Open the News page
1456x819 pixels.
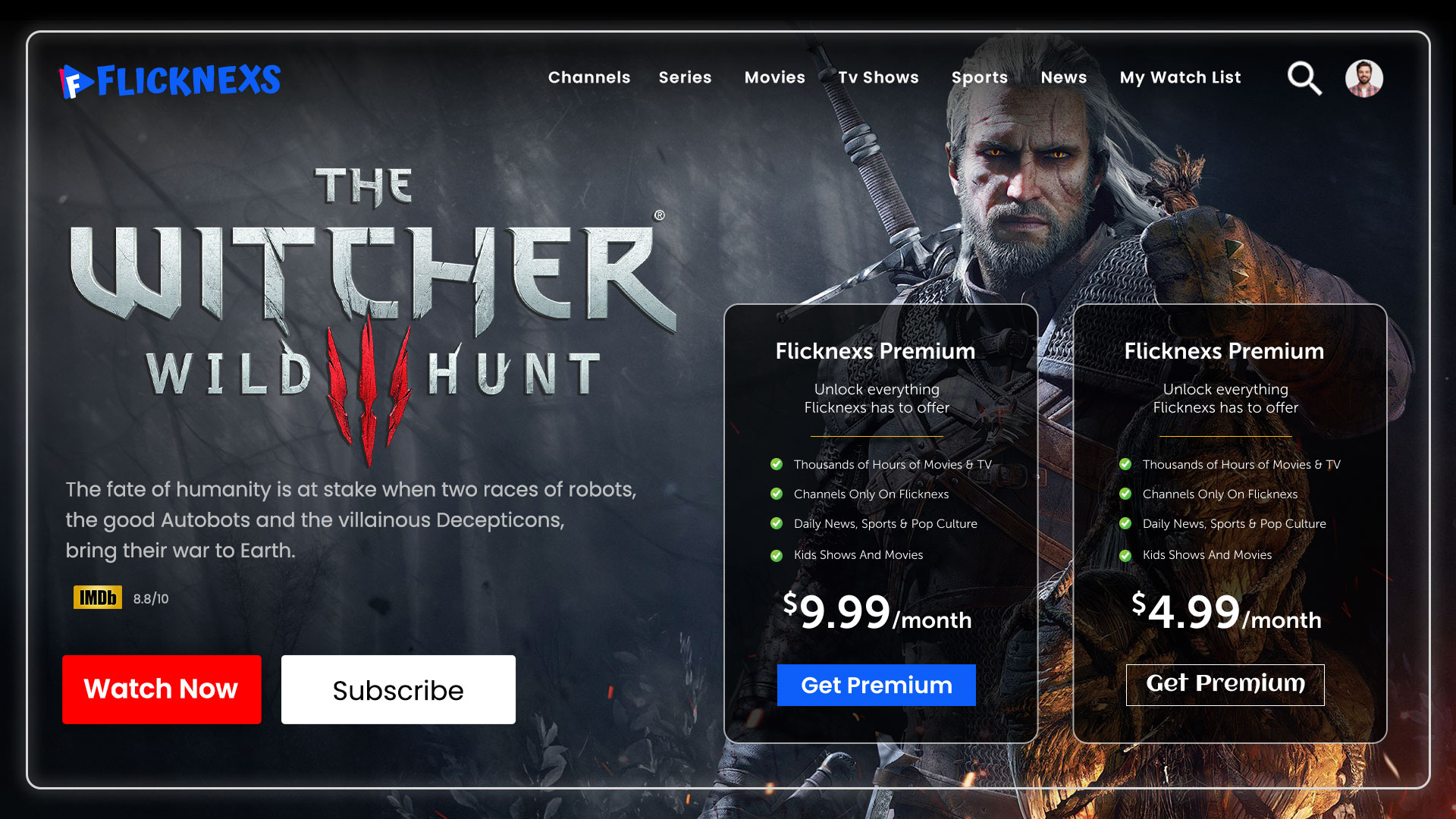1063,77
